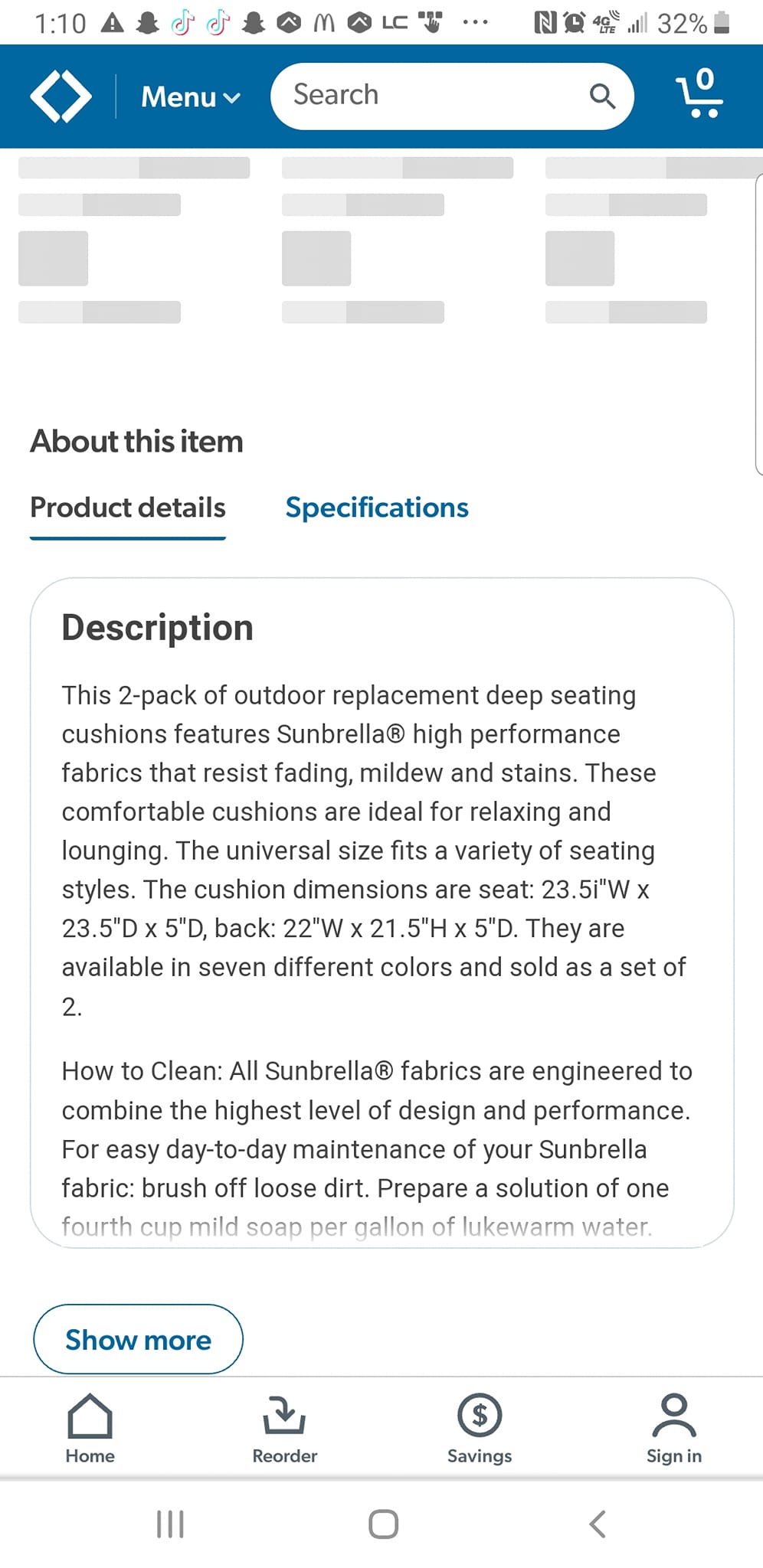Open the shopping cart
The width and height of the screenshot is (763, 1568).
click(699, 95)
